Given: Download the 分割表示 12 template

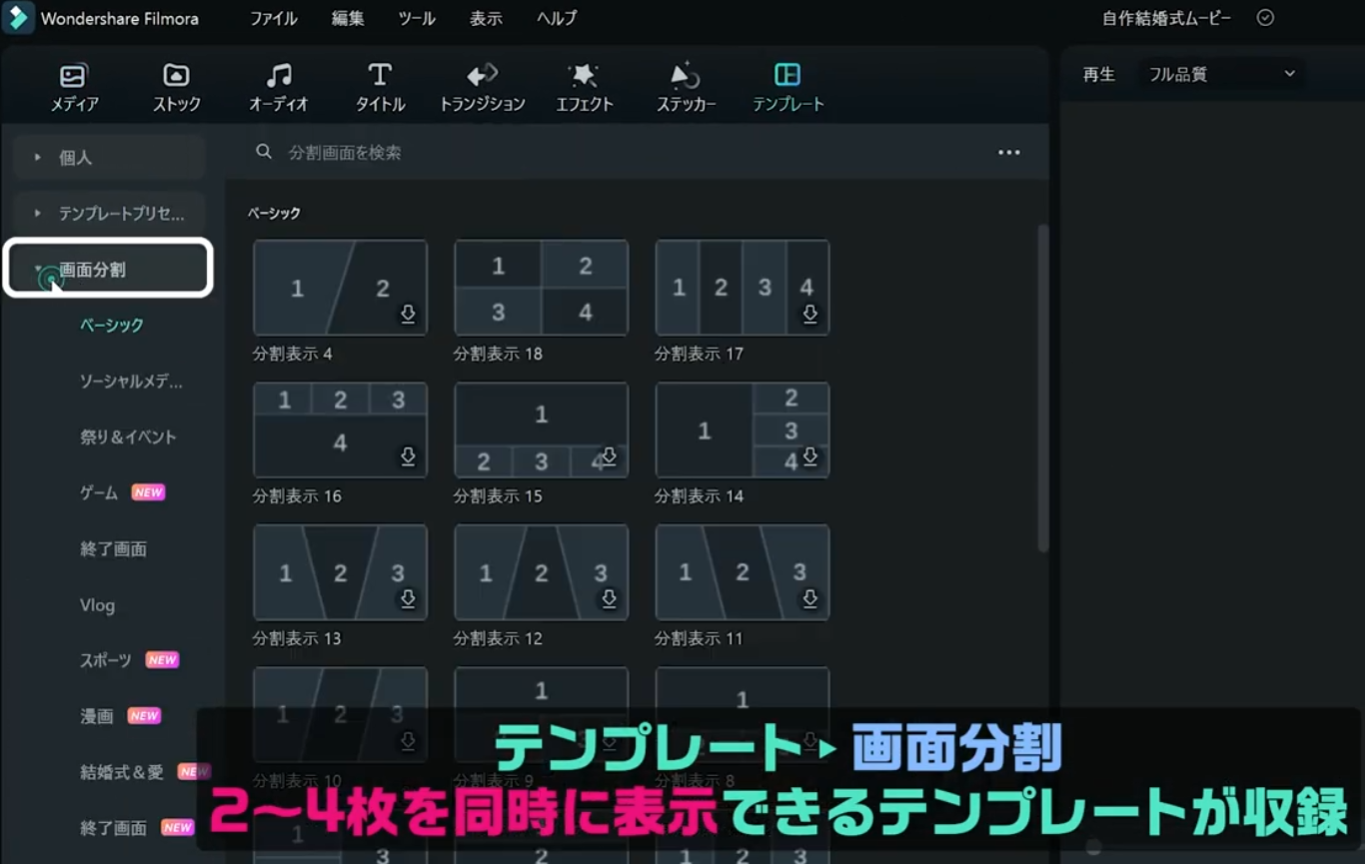Looking at the screenshot, I should 608,598.
